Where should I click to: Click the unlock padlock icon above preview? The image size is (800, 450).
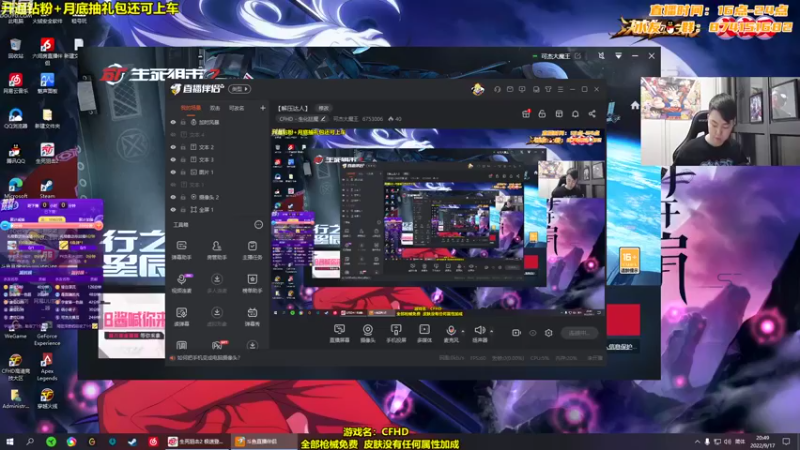tap(542, 114)
